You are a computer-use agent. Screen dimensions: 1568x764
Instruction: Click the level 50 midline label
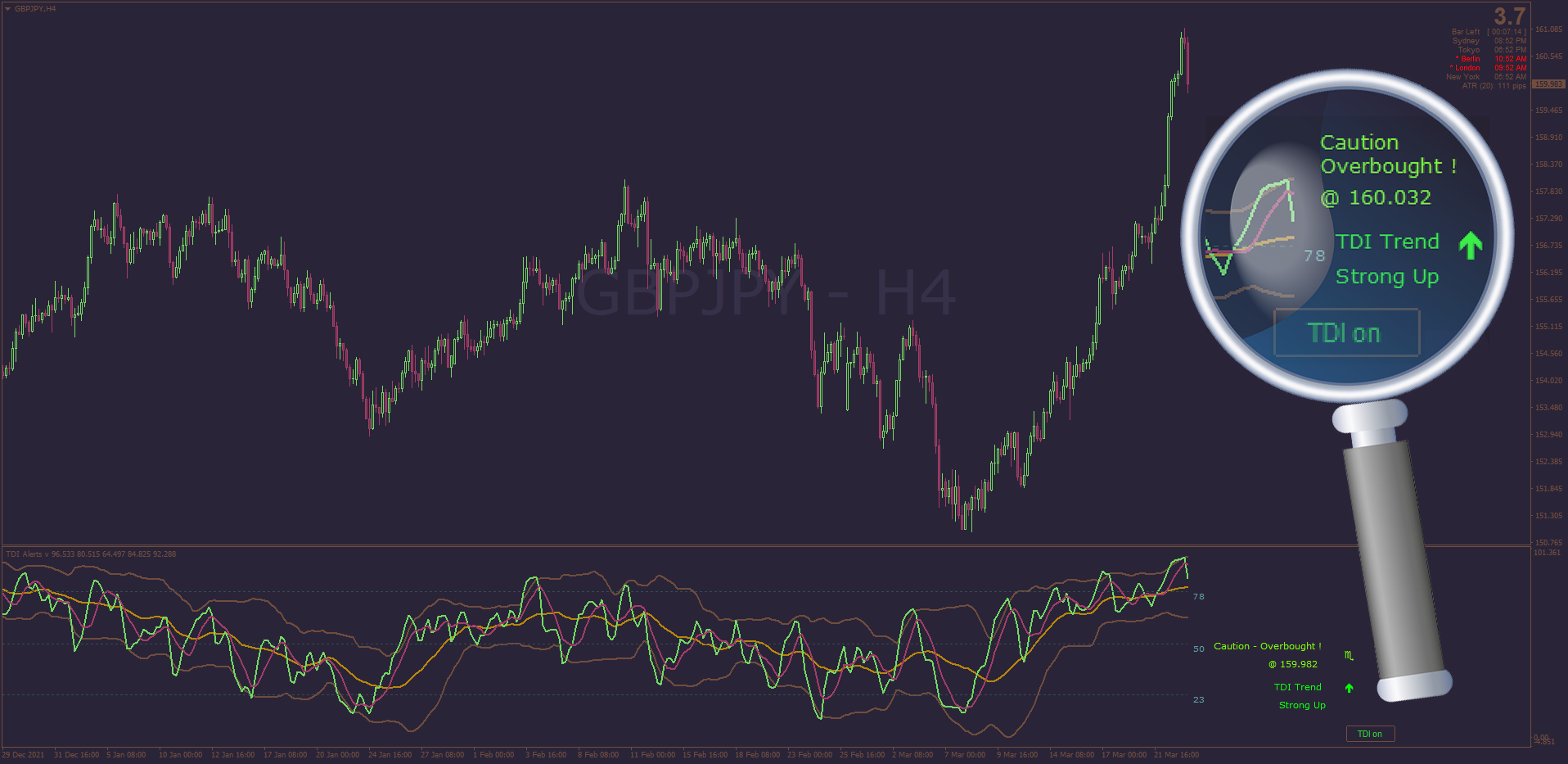tap(1198, 649)
